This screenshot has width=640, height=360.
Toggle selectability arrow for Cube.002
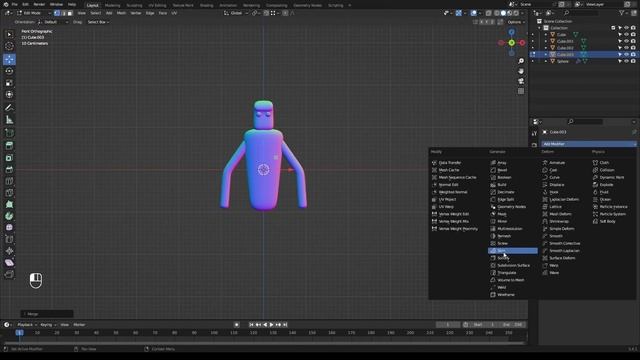(620, 48)
